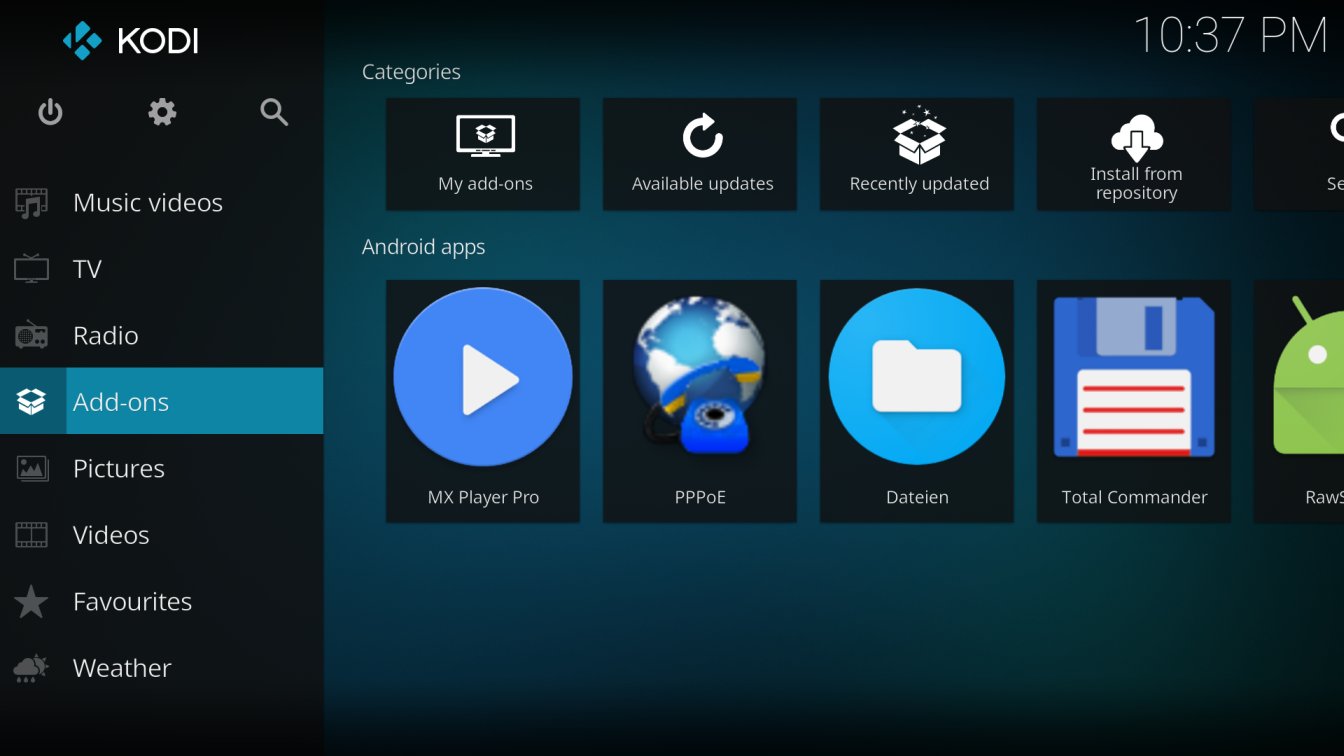Open My add-ons category tile
This screenshot has width=1344, height=756.
[x=483, y=154]
